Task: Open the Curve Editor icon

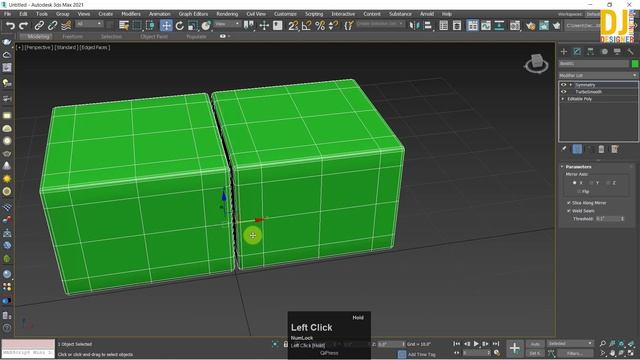Action: (486, 26)
